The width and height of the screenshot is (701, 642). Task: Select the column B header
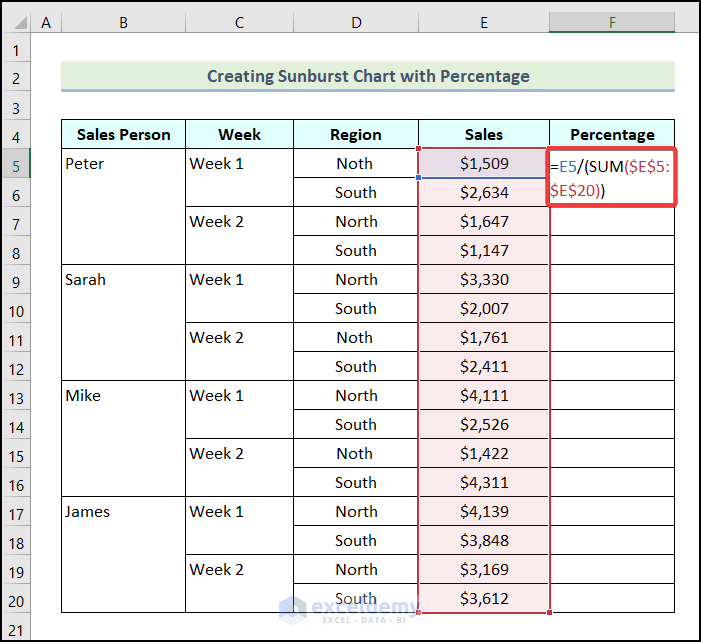click(x=123, y=21)
